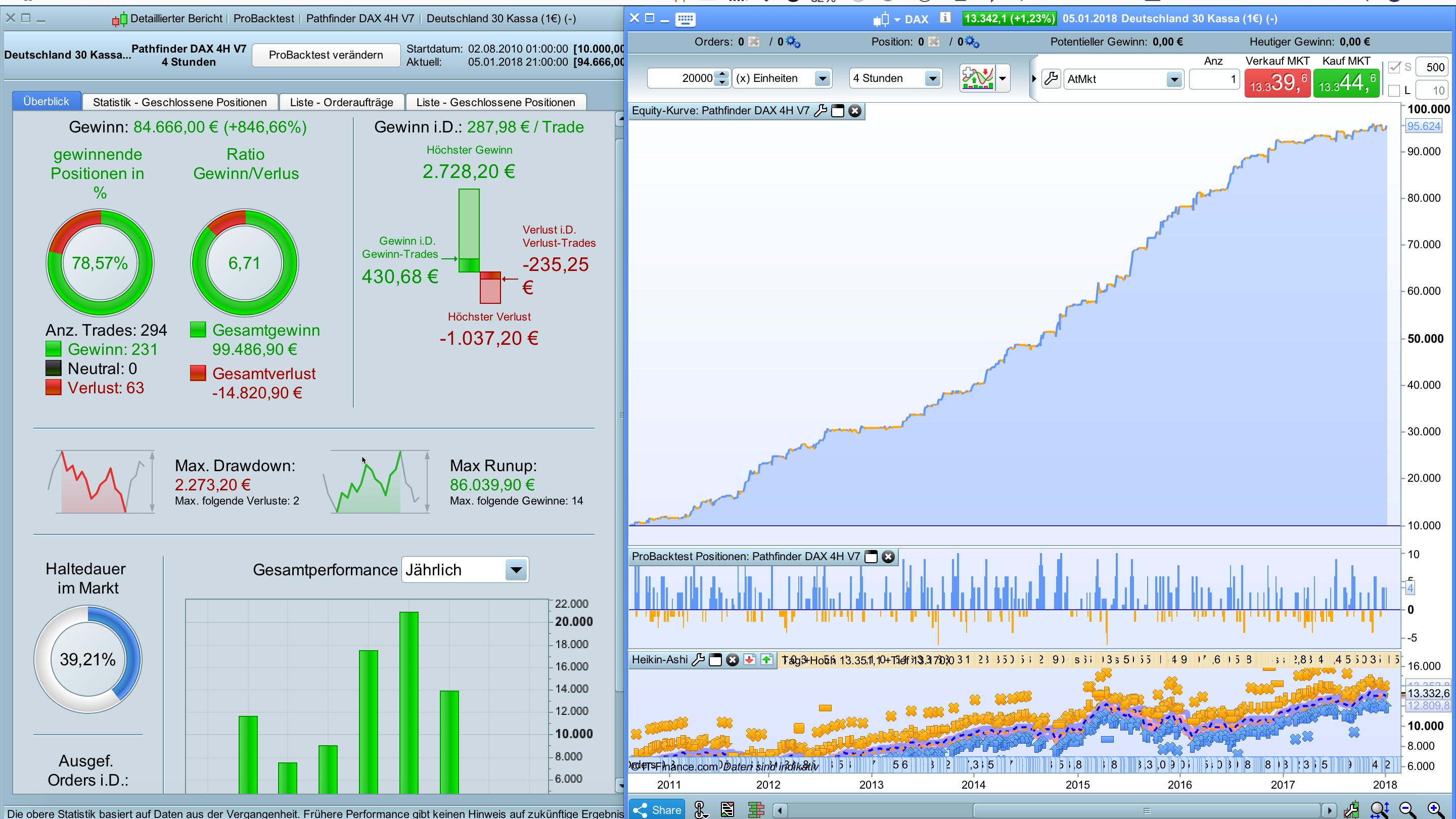Close the Heikin-Ashi panel

tap(733, 660)
